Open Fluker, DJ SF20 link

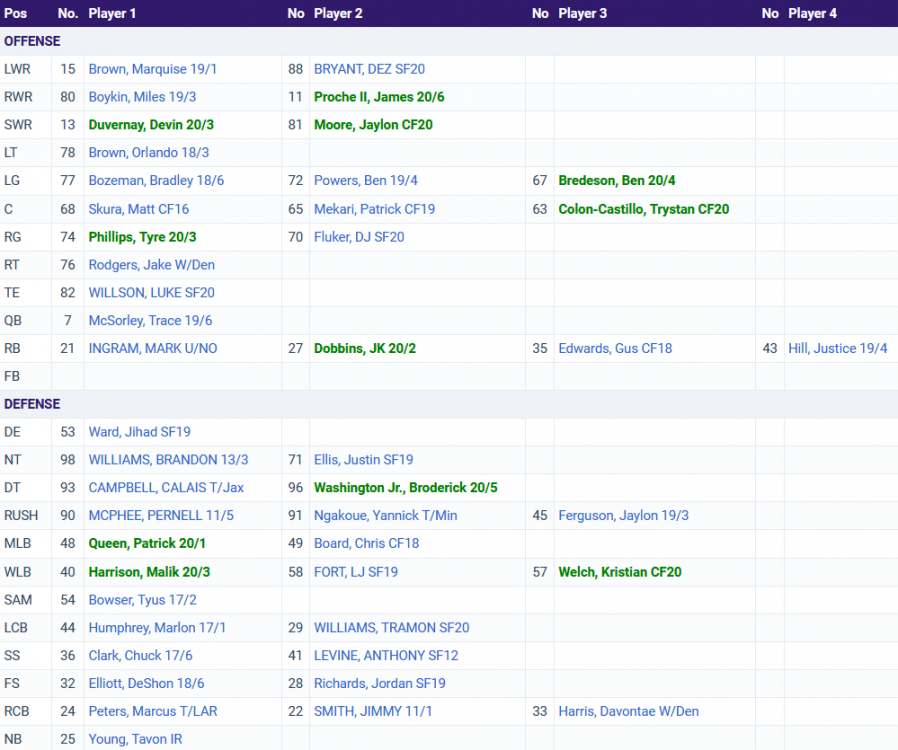[x=359, y=237]
